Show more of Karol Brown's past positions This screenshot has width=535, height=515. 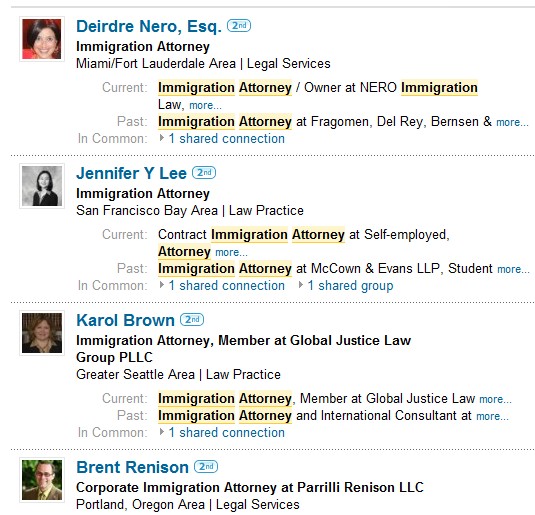click(492, 416)
